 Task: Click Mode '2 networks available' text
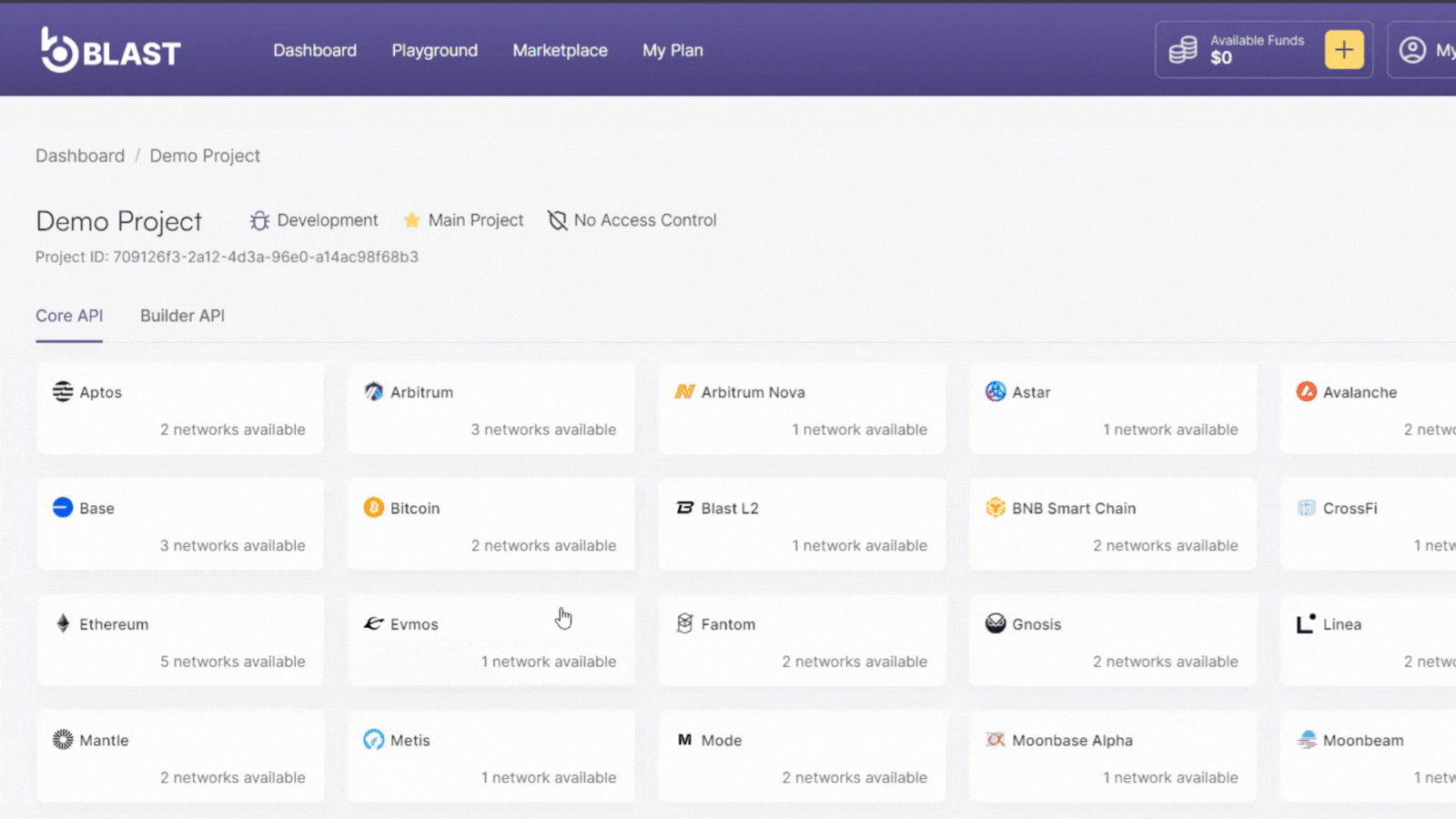(x=854, y=778)
